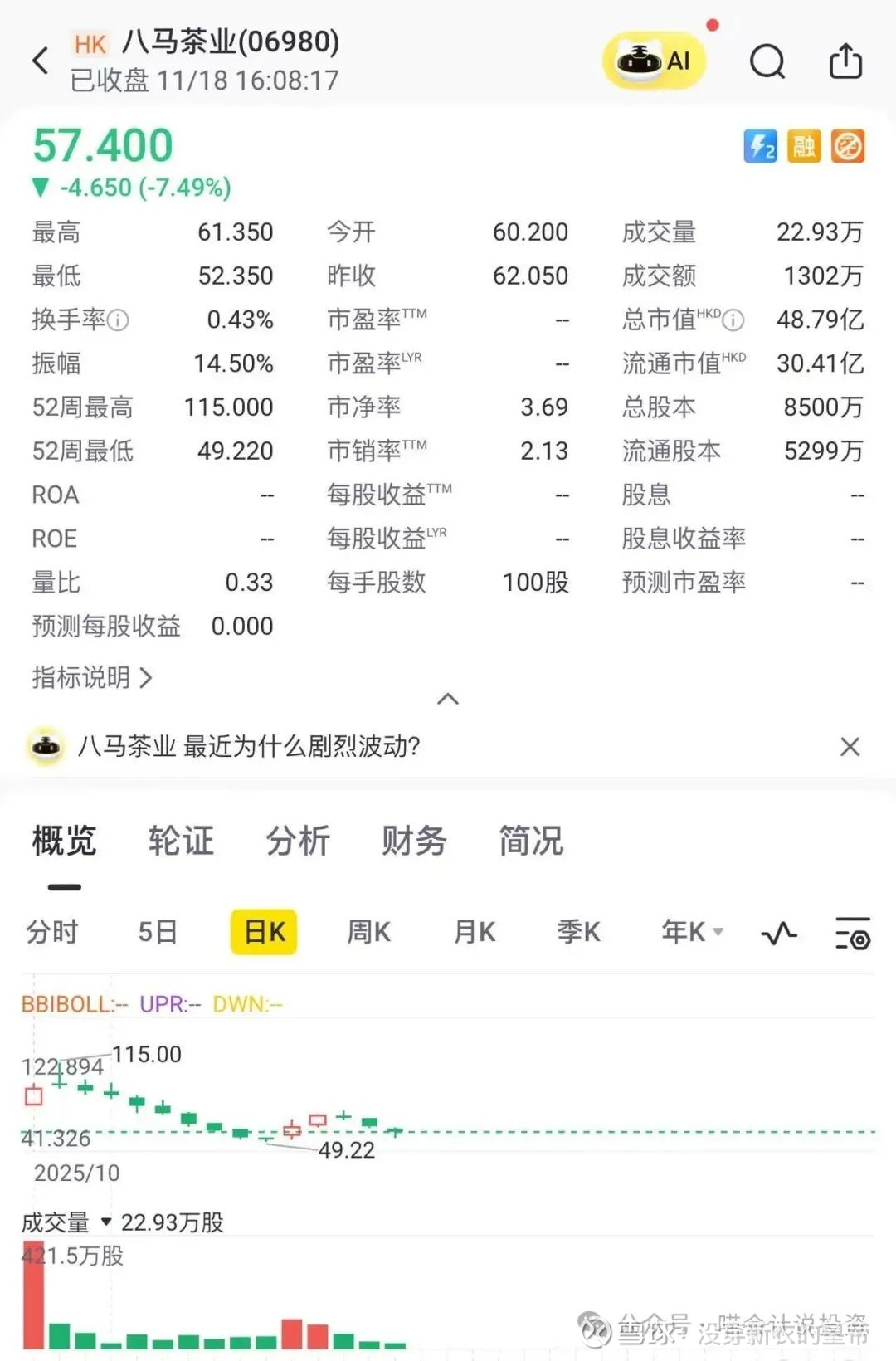Tap the 2025/10 date label on chart
The width and height of the screenshot is (896, 1361).
[x=76, y=1173]
